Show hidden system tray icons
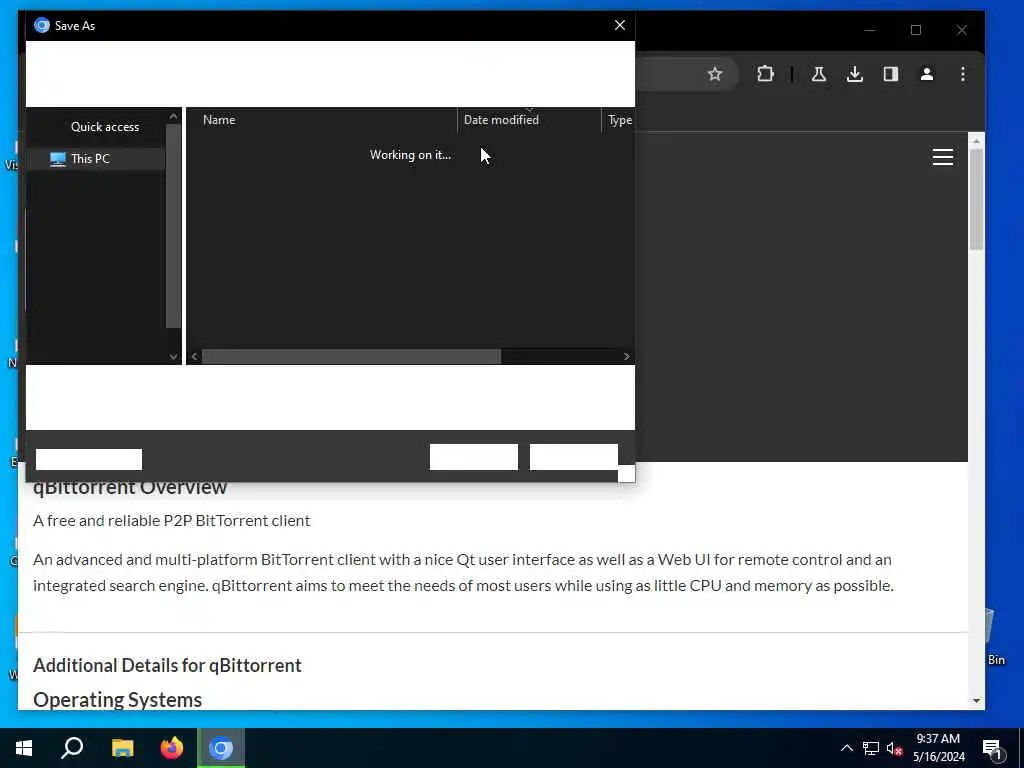This screenshot has width=1024, height=768. pos(846,748)
